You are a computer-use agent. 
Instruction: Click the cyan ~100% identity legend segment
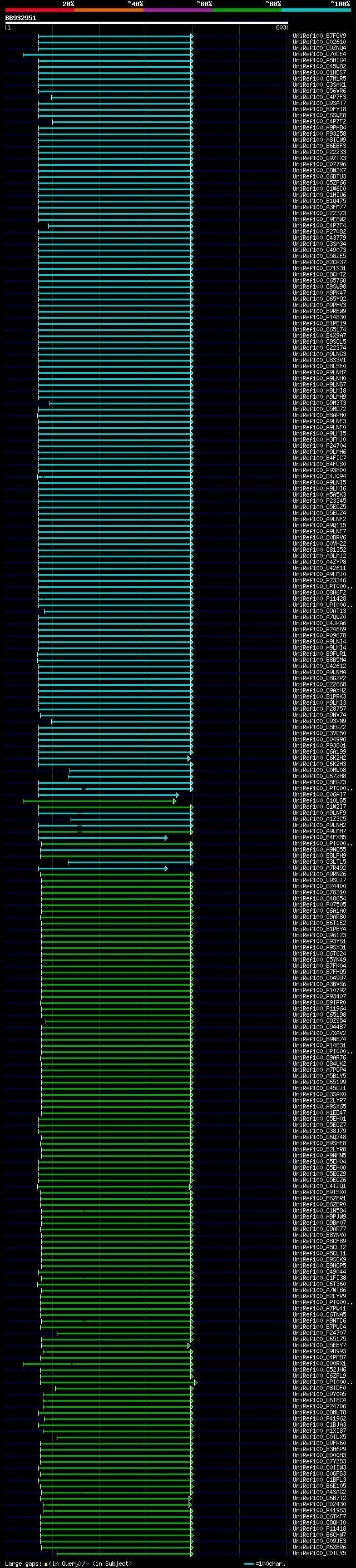[316, 11]
